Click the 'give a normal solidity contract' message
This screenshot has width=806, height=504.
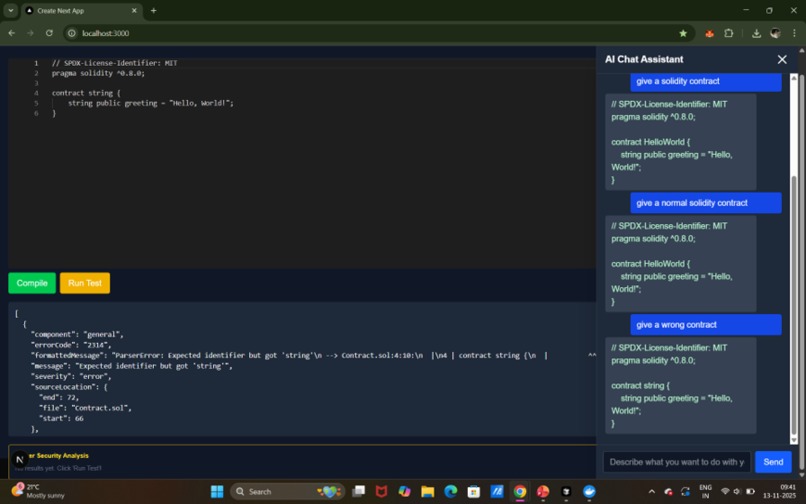pos(706,203)
